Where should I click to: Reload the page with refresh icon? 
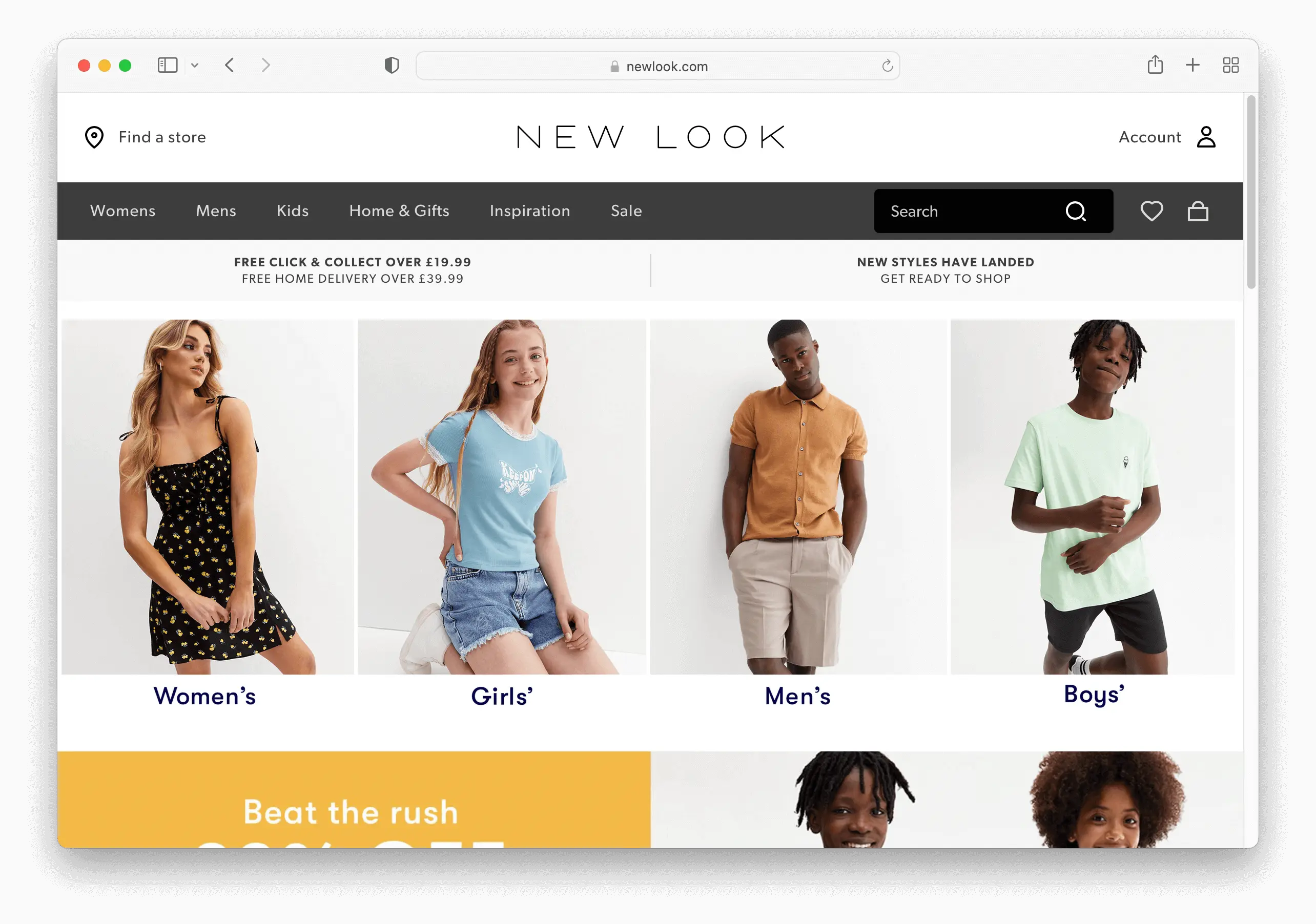887,66
